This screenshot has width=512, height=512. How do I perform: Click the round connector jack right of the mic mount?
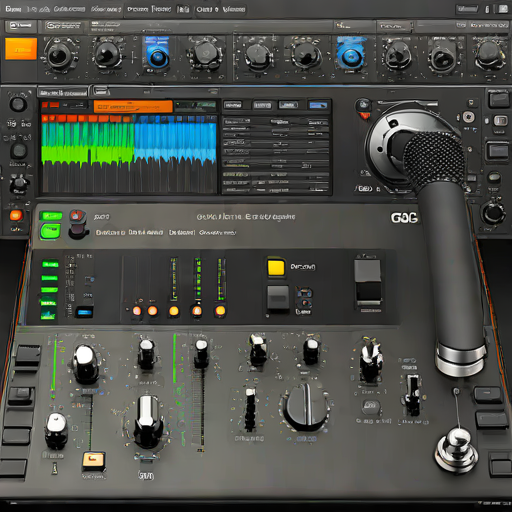[468, 117]
